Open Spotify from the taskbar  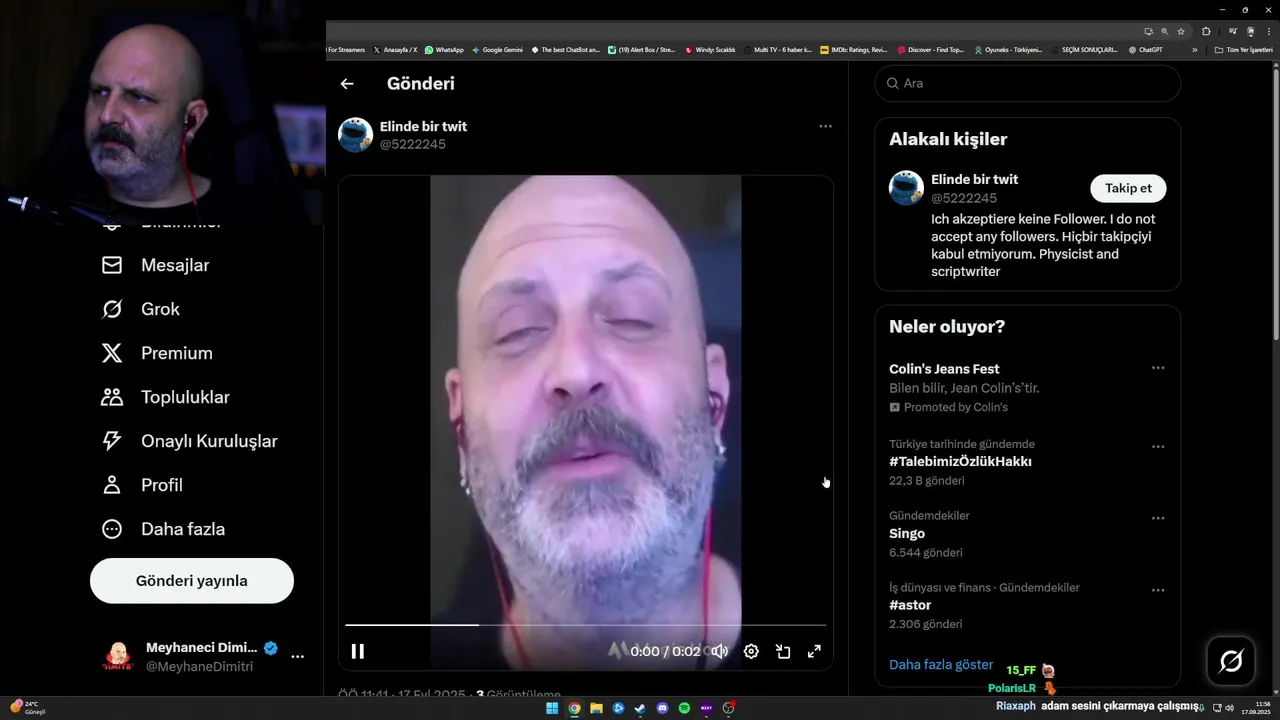(x=684, y=708)
